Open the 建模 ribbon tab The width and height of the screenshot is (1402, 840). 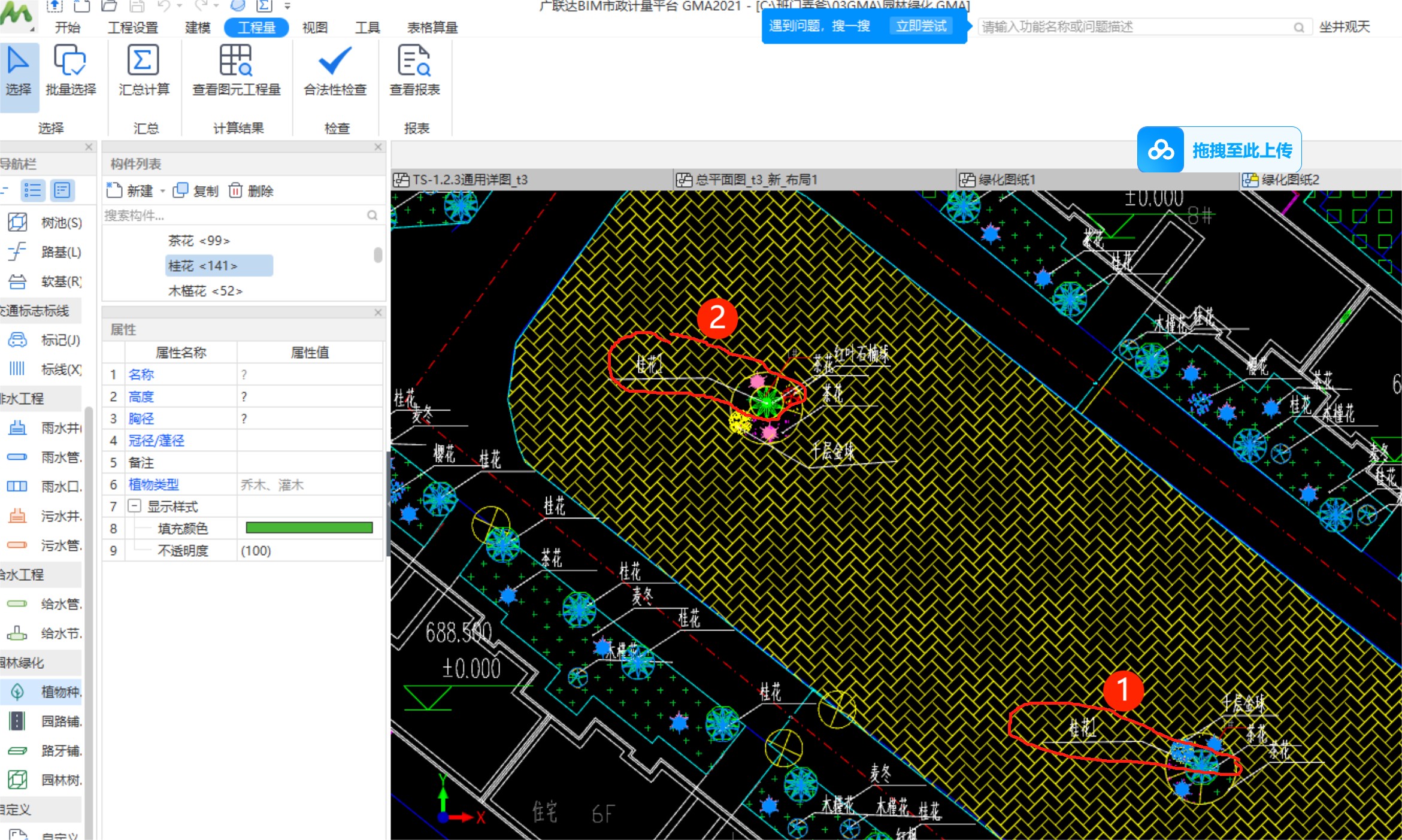[x=198, y=27]
